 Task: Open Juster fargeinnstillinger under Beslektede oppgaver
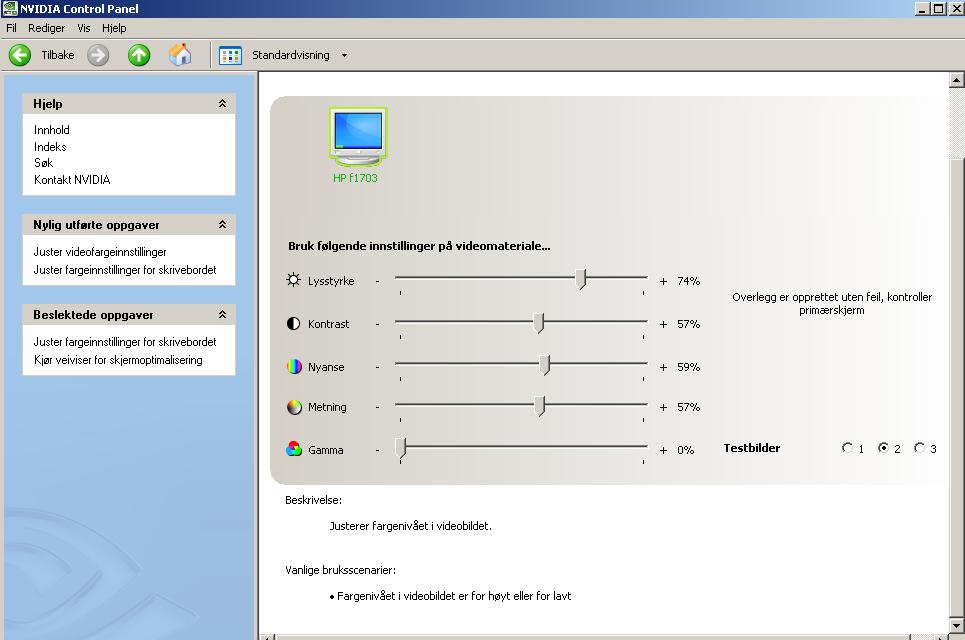pyautogui.click(x=125, y=342)
